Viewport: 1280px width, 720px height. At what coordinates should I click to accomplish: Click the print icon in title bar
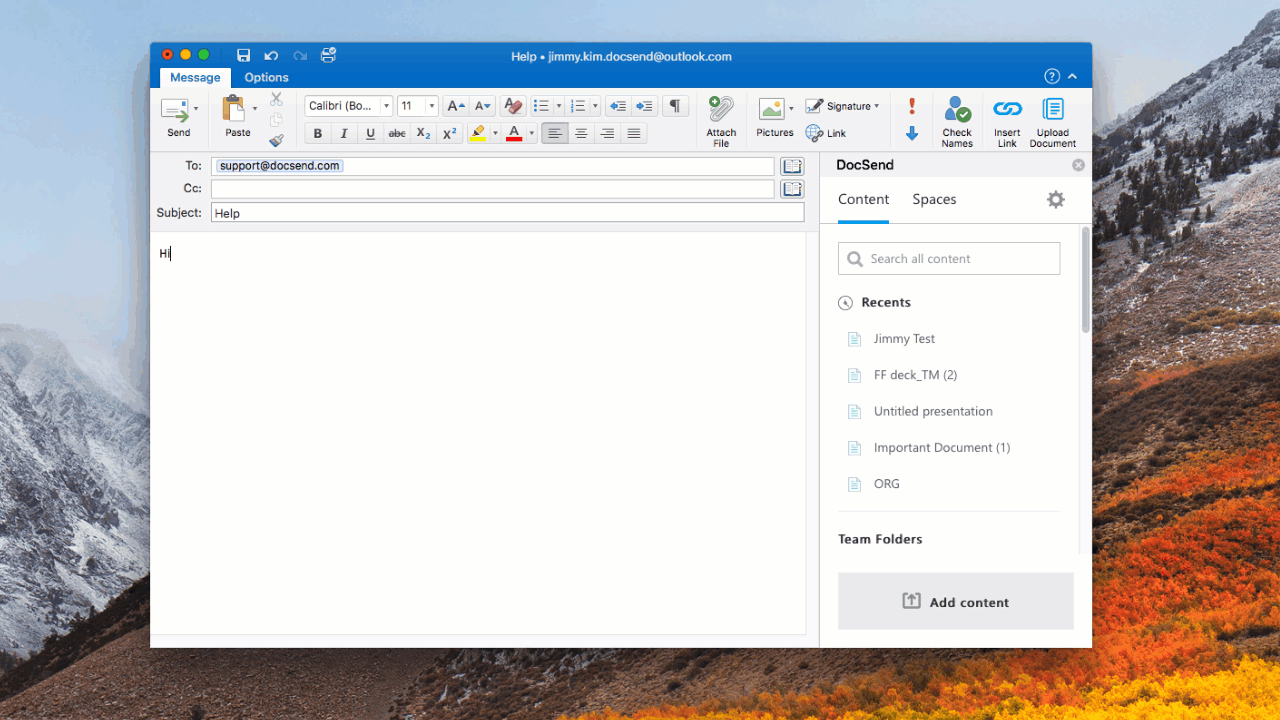[x=328, y=56]
